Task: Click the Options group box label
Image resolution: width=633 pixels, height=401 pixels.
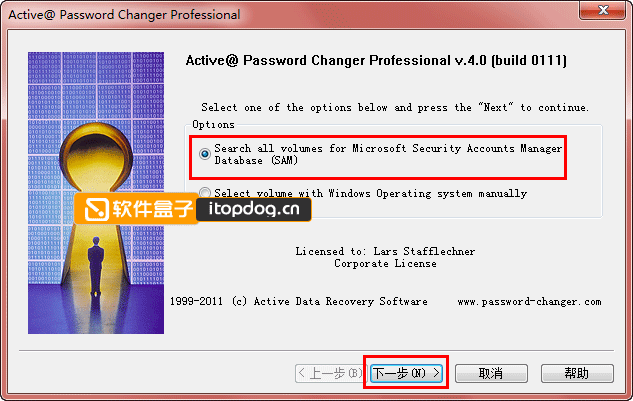Action: point(213,124)
